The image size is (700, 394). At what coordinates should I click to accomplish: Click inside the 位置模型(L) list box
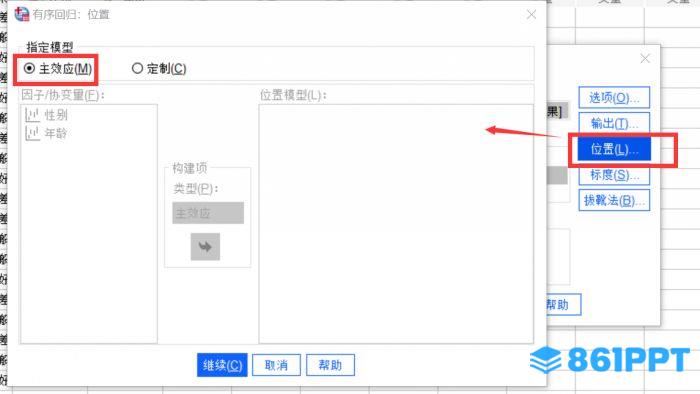click(x=396, y=224)
